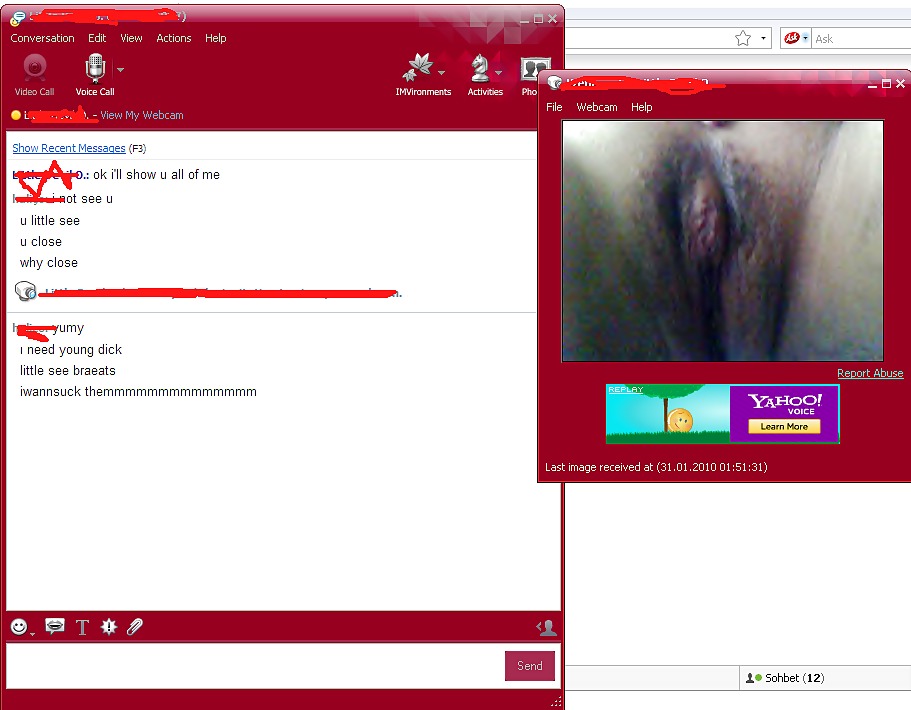Click the Report Abuse link
Viewport: 911px width, 710px height.
pos(870,373)
